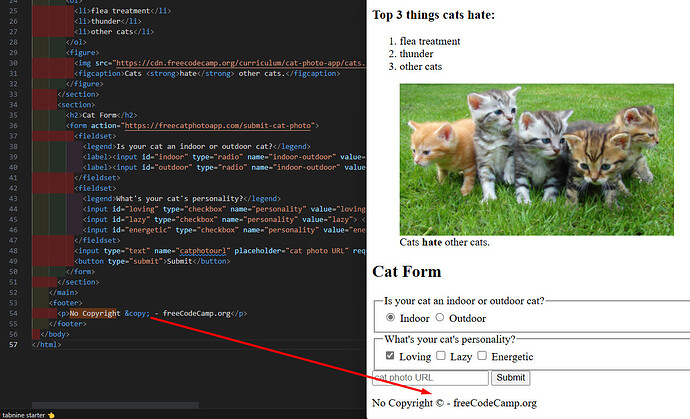Click line number 57 in the gutter

(x=13, y=345)
